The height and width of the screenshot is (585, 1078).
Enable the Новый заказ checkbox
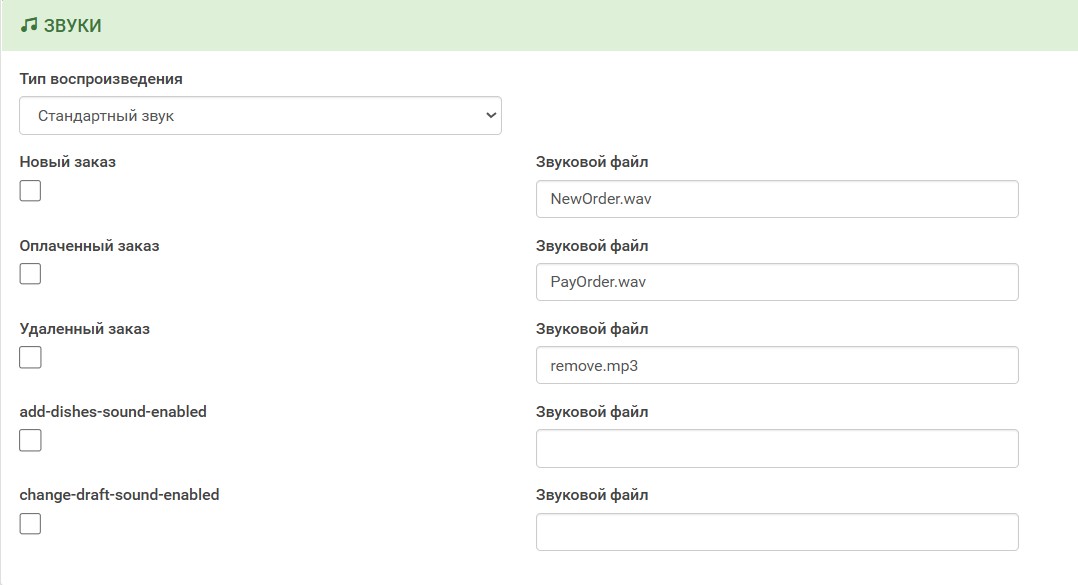tap(30, 190)
